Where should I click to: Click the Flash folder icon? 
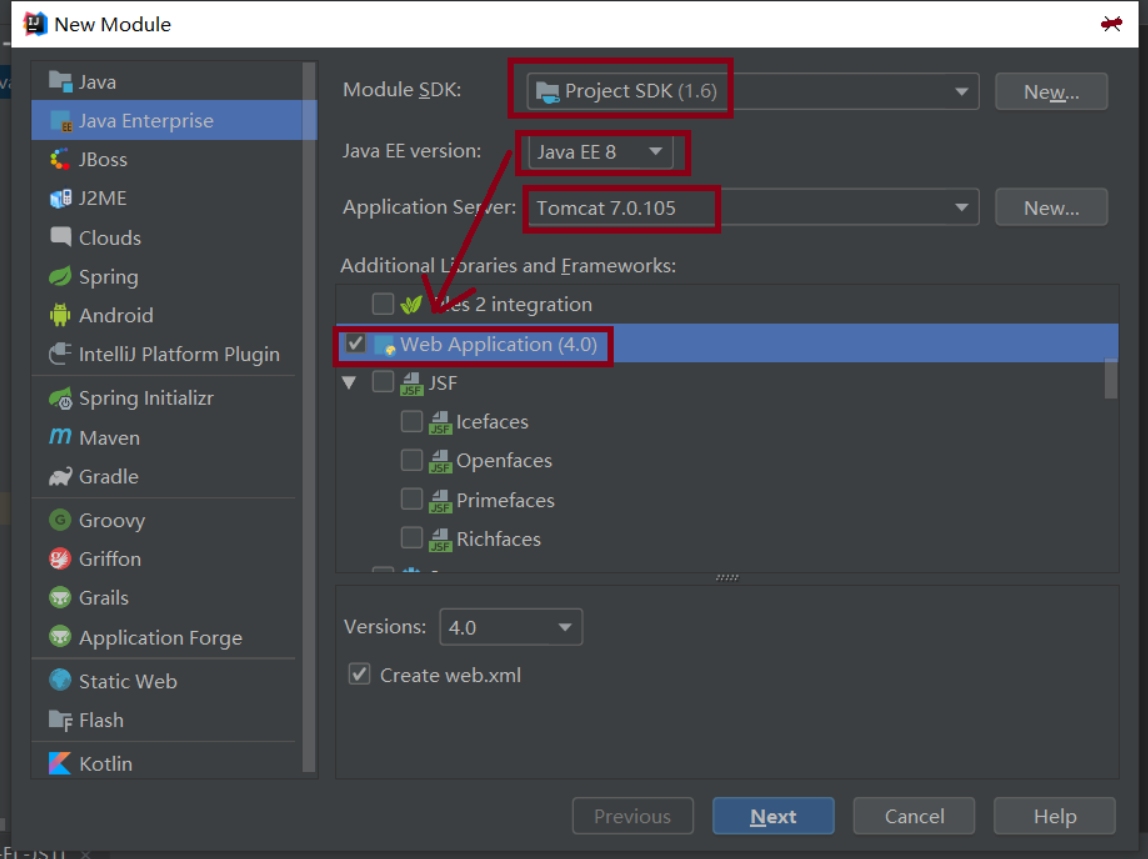point(60,720)
